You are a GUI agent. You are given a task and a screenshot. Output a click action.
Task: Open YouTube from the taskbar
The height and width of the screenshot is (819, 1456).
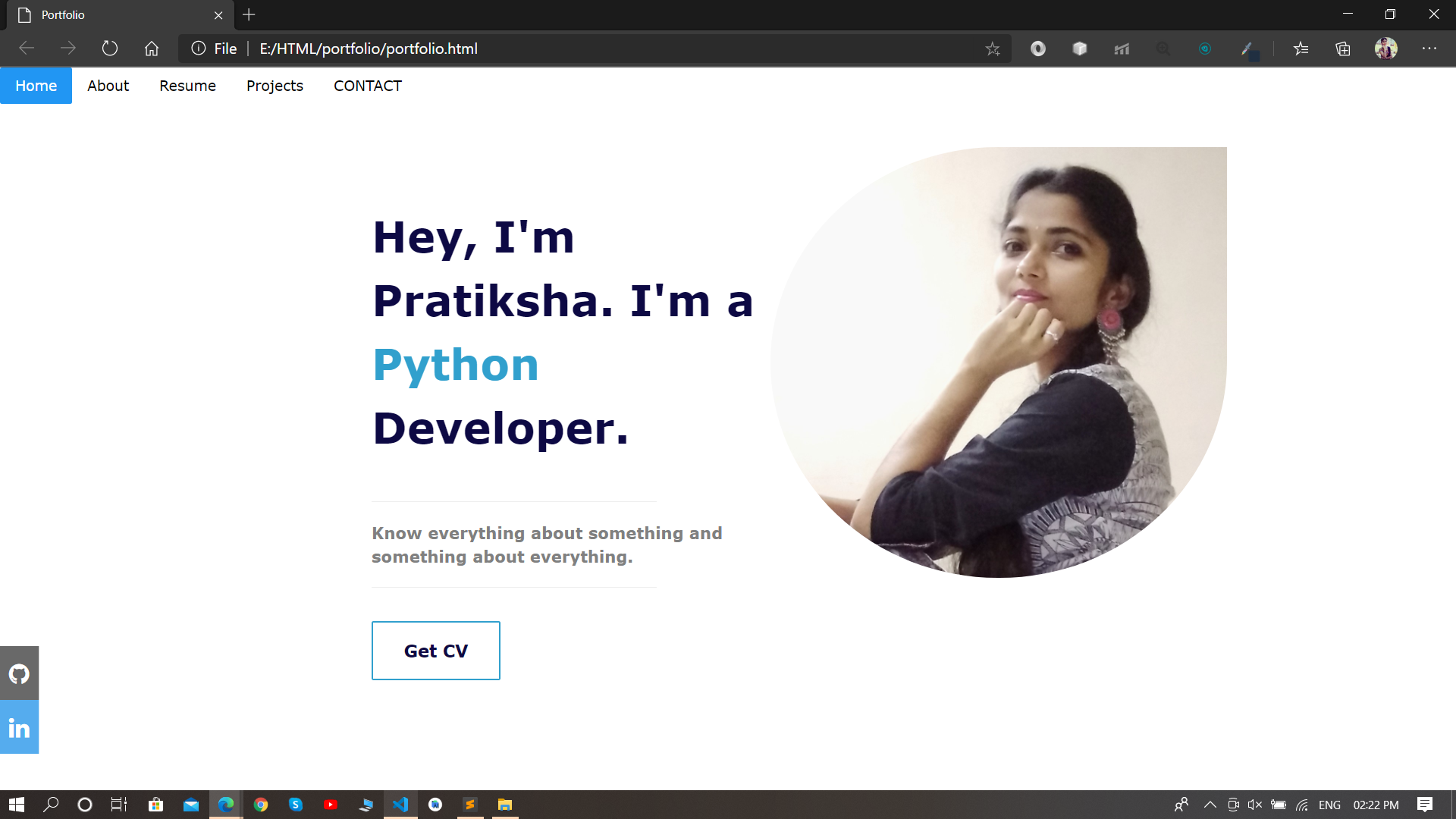[x=331, y=805]
